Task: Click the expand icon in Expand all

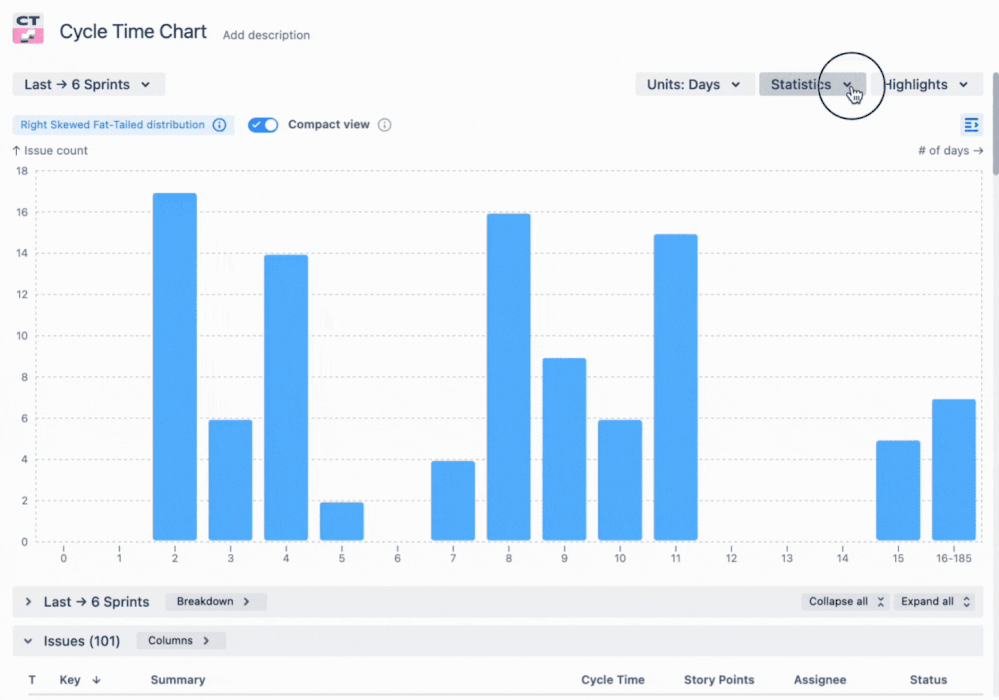Action: [x=966, y=601]
